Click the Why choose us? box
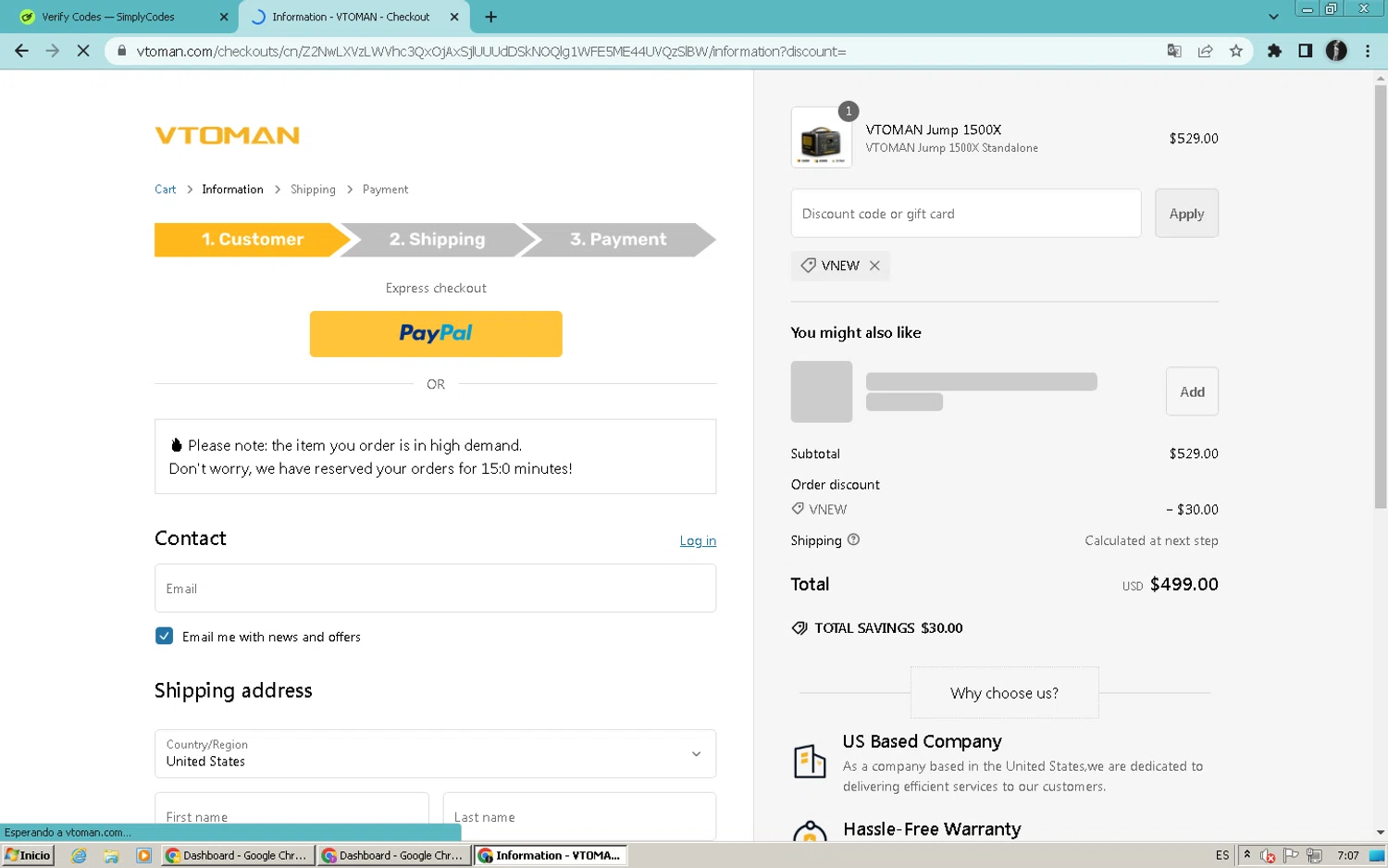Screen dimensions: 1388x868 pyautogui.click(x=1004, y=693)
